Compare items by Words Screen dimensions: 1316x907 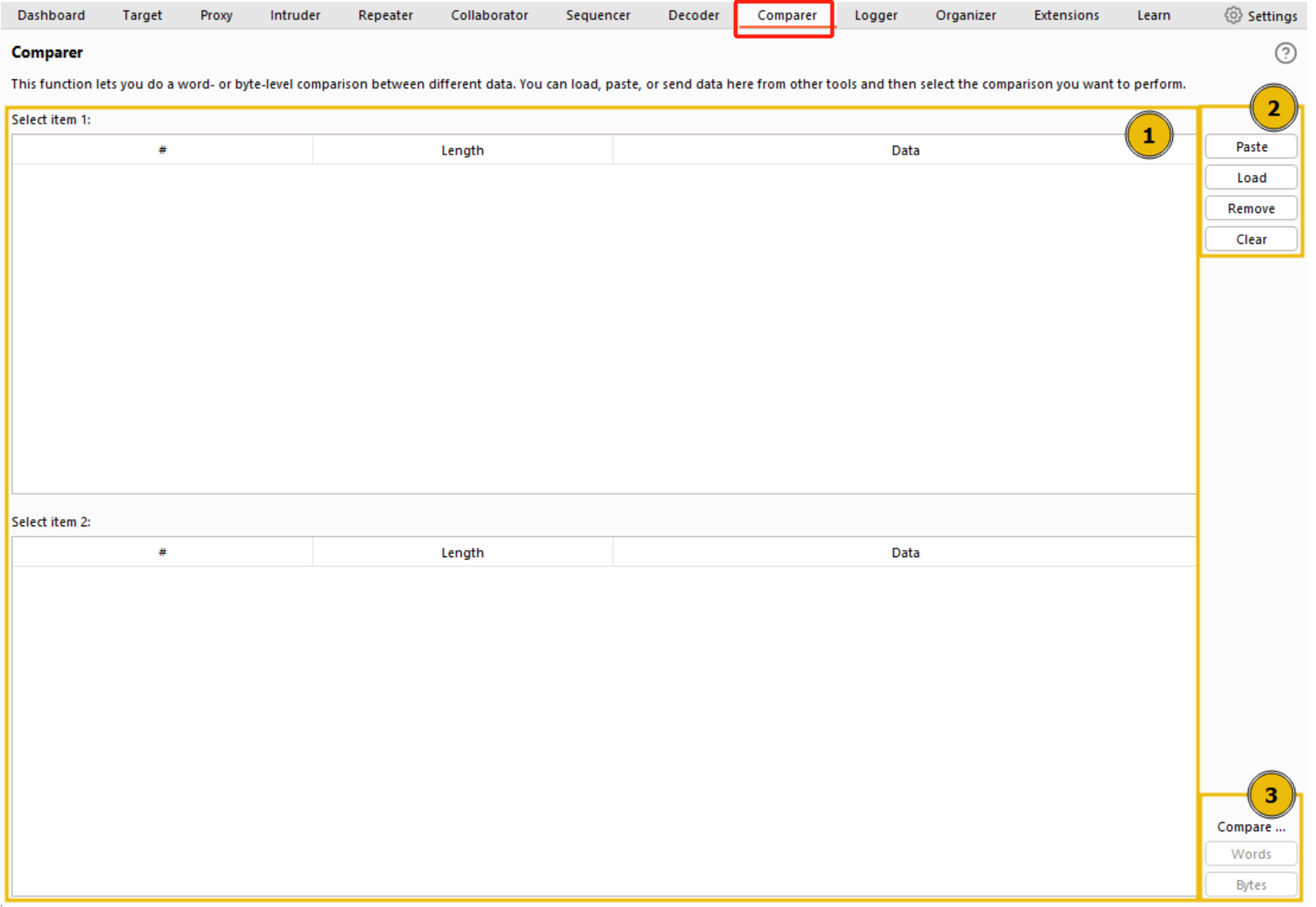[x=1250, y=854]
